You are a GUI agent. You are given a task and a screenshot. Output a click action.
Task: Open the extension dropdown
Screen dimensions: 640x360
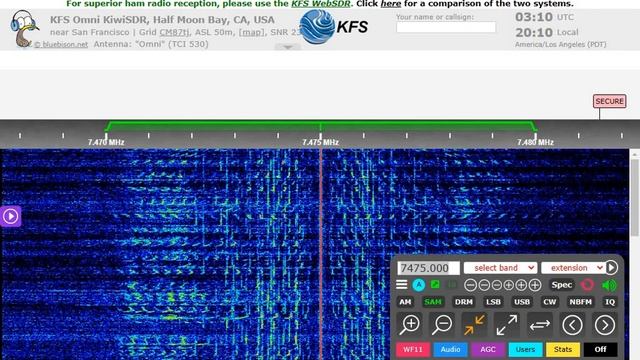[573, 268]
